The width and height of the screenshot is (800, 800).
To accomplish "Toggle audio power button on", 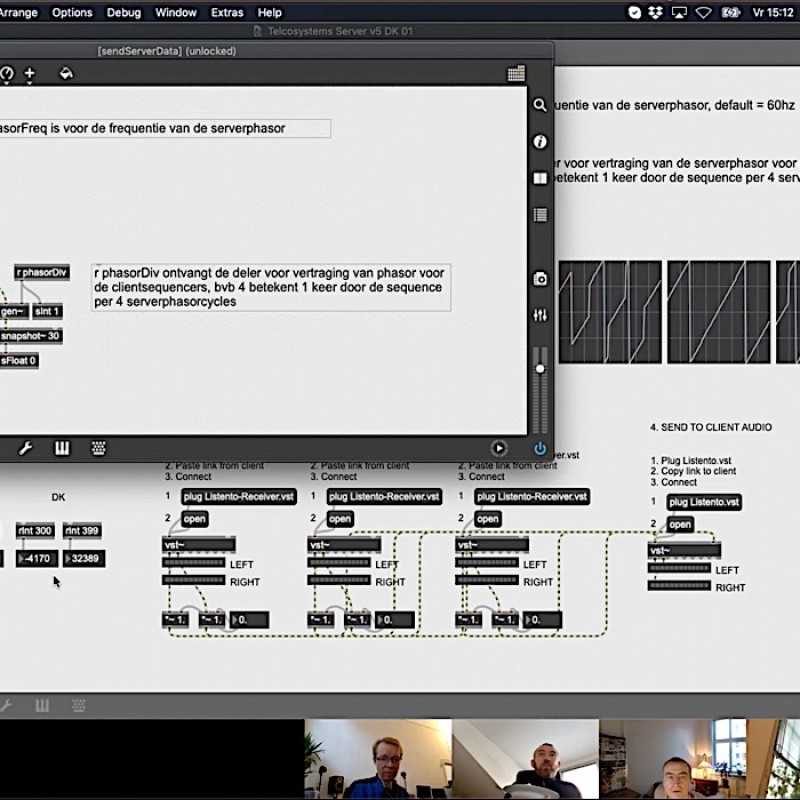I will (x=540, y=449).
